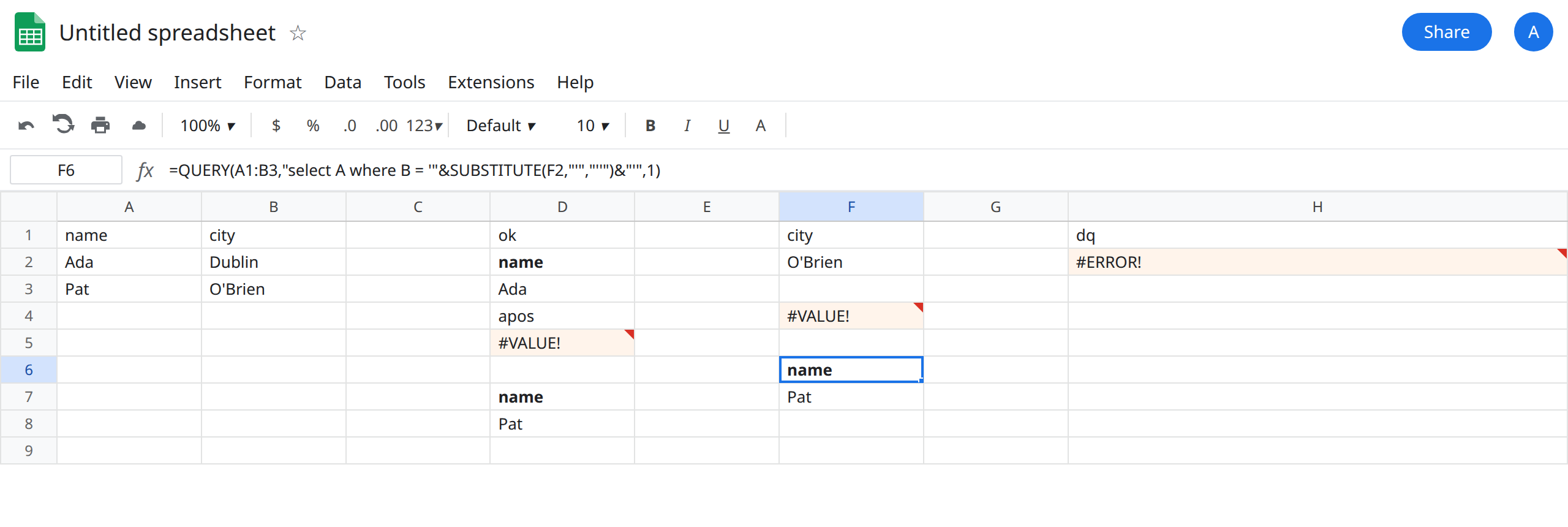Click the cloud icon in the toolbar

pos(139,126)
